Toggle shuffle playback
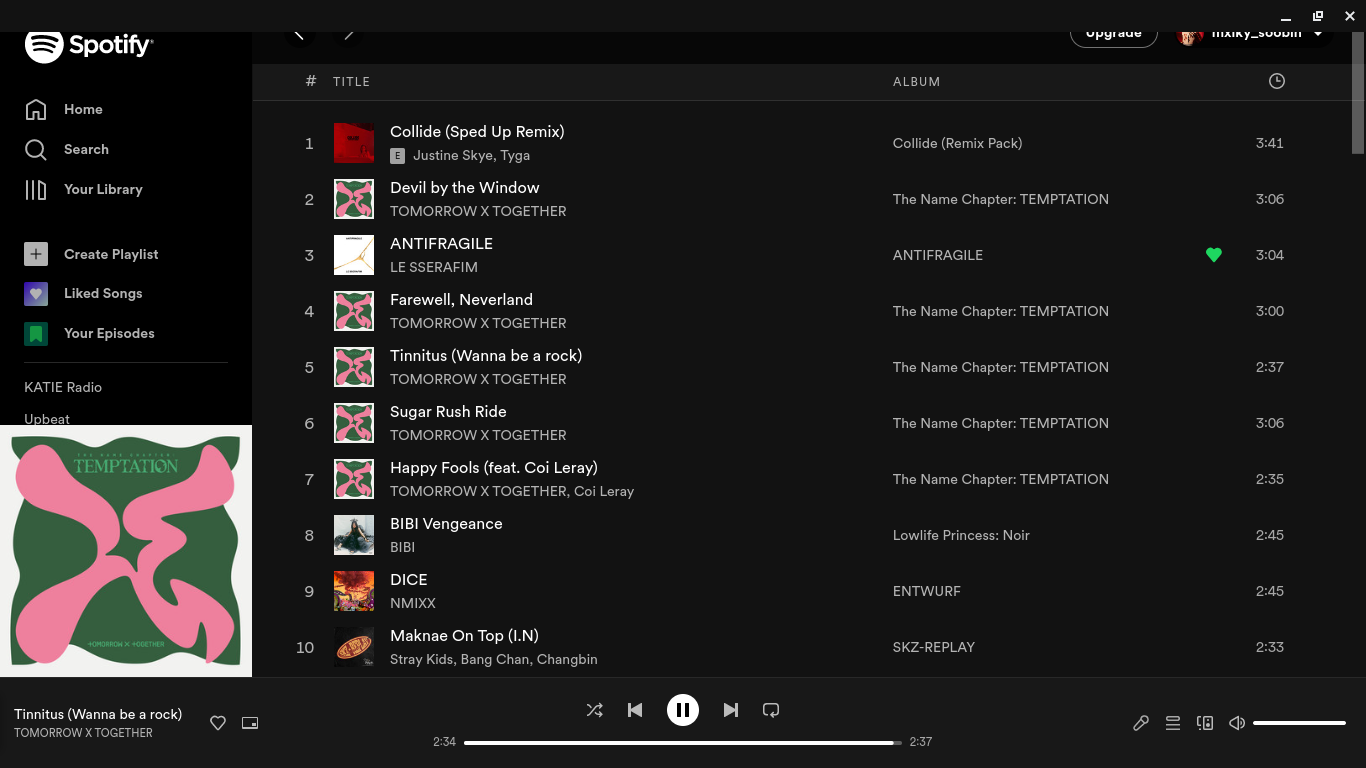The width and height of the screenshot is (1366, 768). (x=594, y=710)
